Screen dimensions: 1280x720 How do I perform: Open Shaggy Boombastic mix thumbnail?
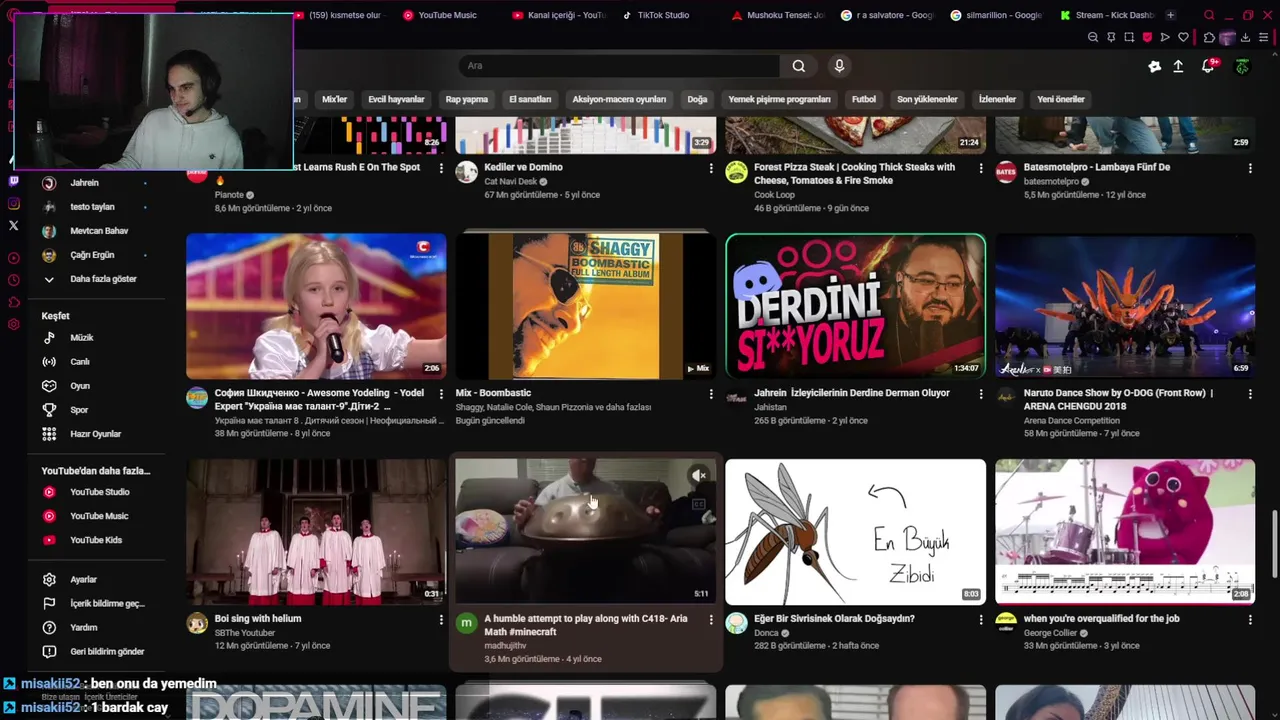pos(586,306)
